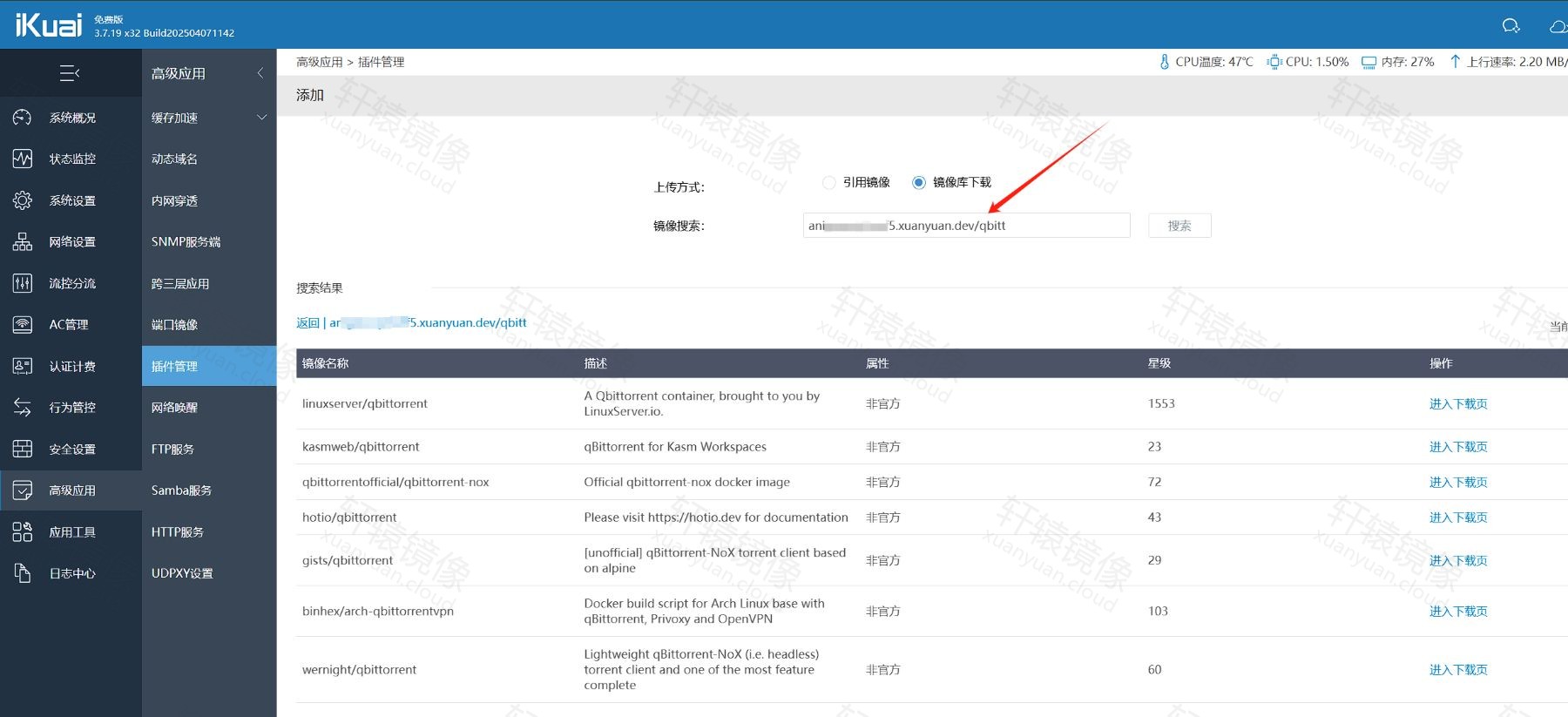Open download page for gists/qbittorrent
Screen dimensions: 1568x717
1458,560
